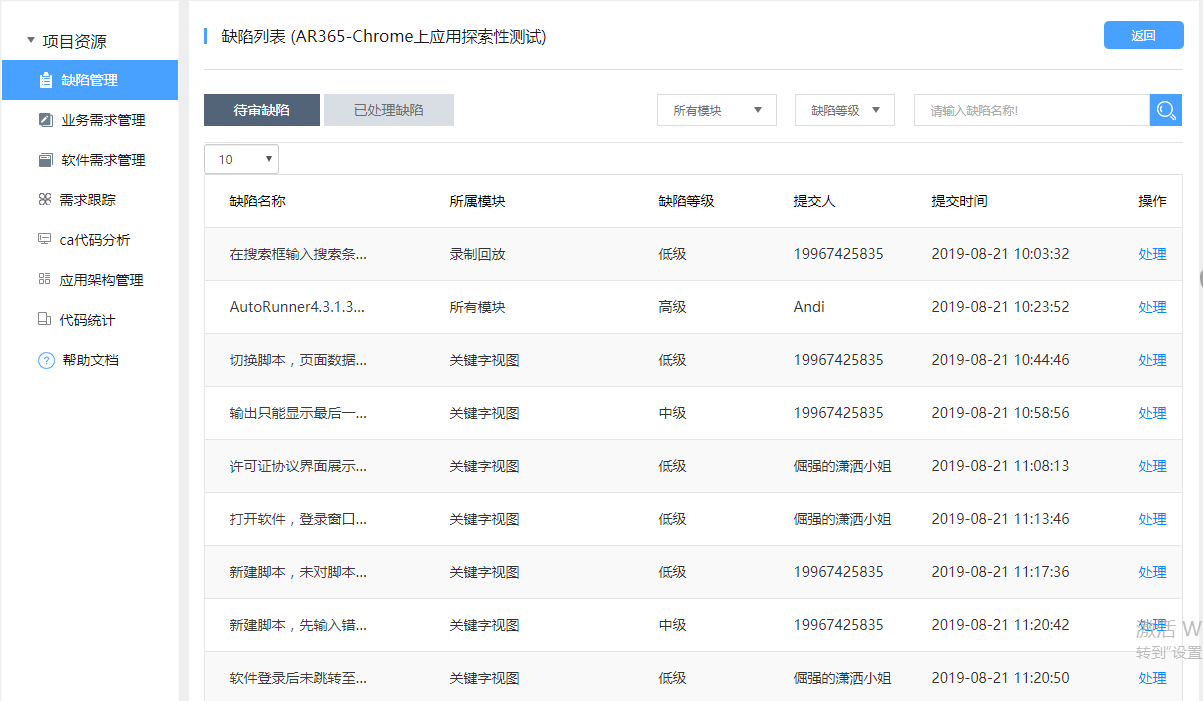Screen dimensions: 1203x701
Task: Click the 应用架构管理 grid icon
Action: pyautogui.click(x=44, y=280)
